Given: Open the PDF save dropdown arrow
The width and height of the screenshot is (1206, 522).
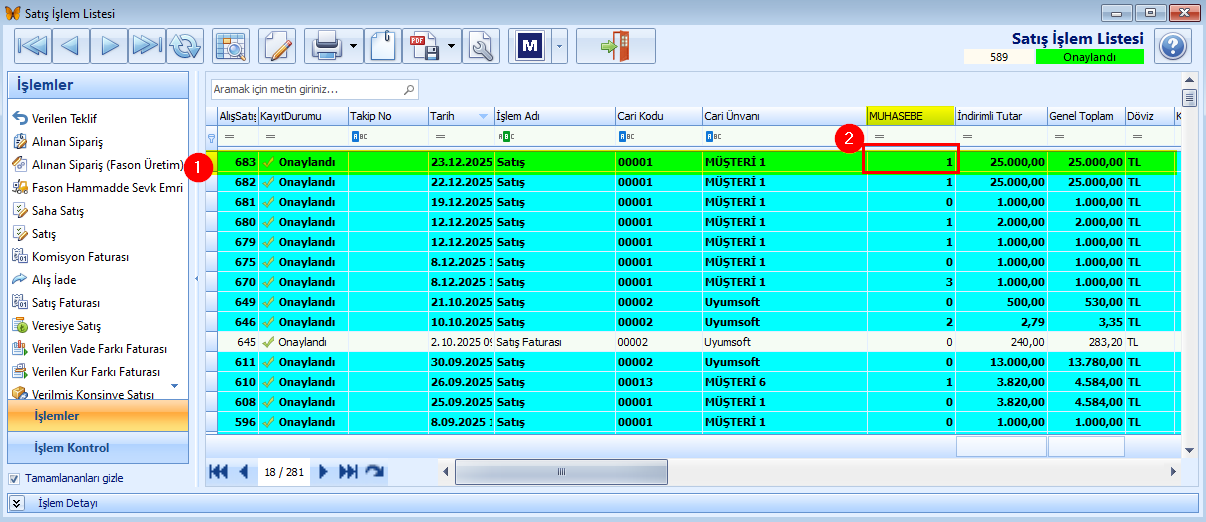Looking at the screenshot, I should point(453,46).
